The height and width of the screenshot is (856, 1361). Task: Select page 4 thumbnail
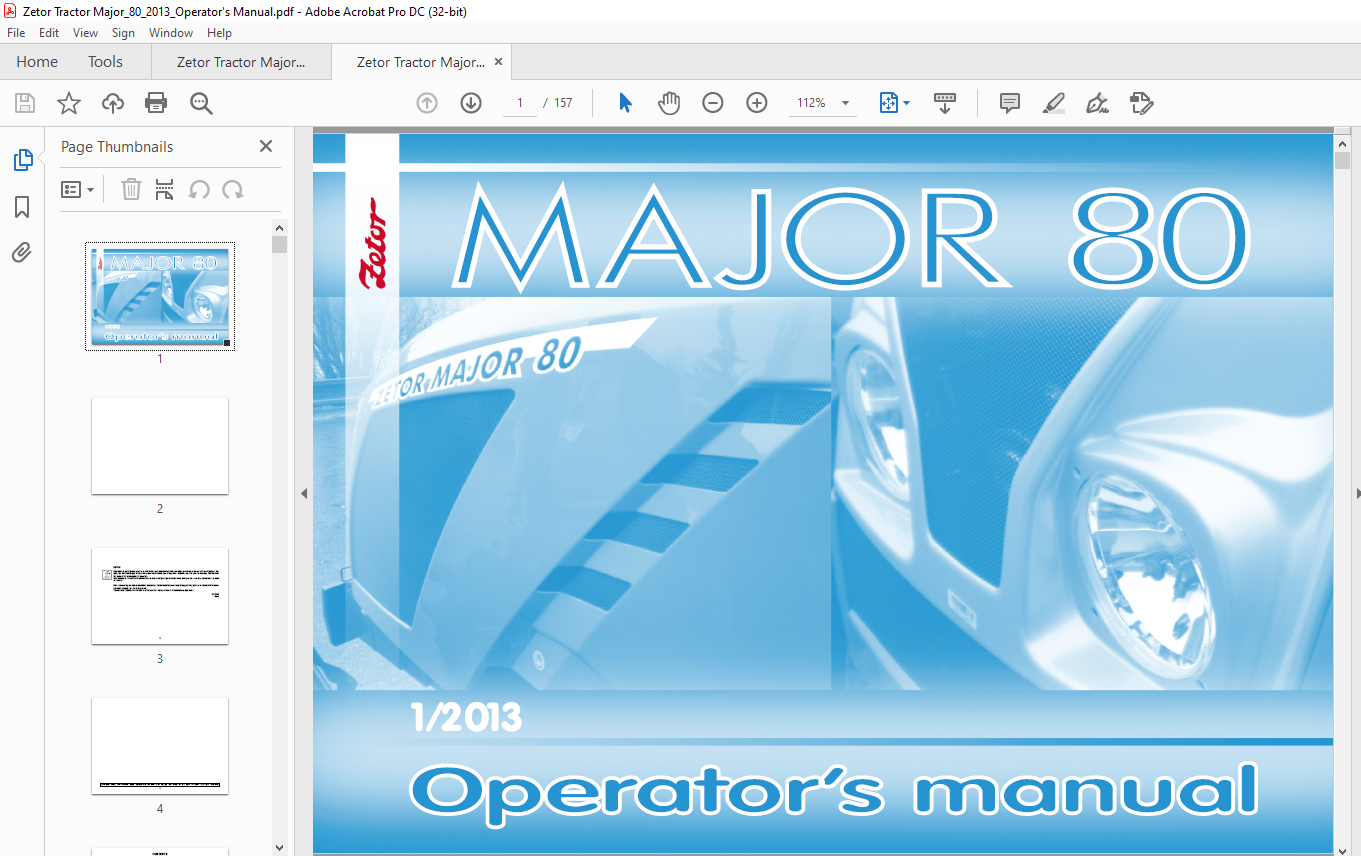click(160, 746)
